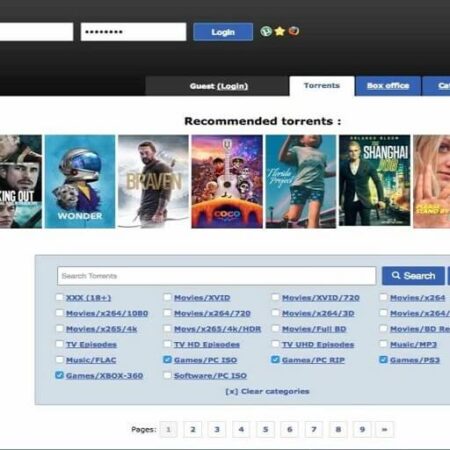
Task: Click inside the Search Torrents field
Action: [216, 276]
